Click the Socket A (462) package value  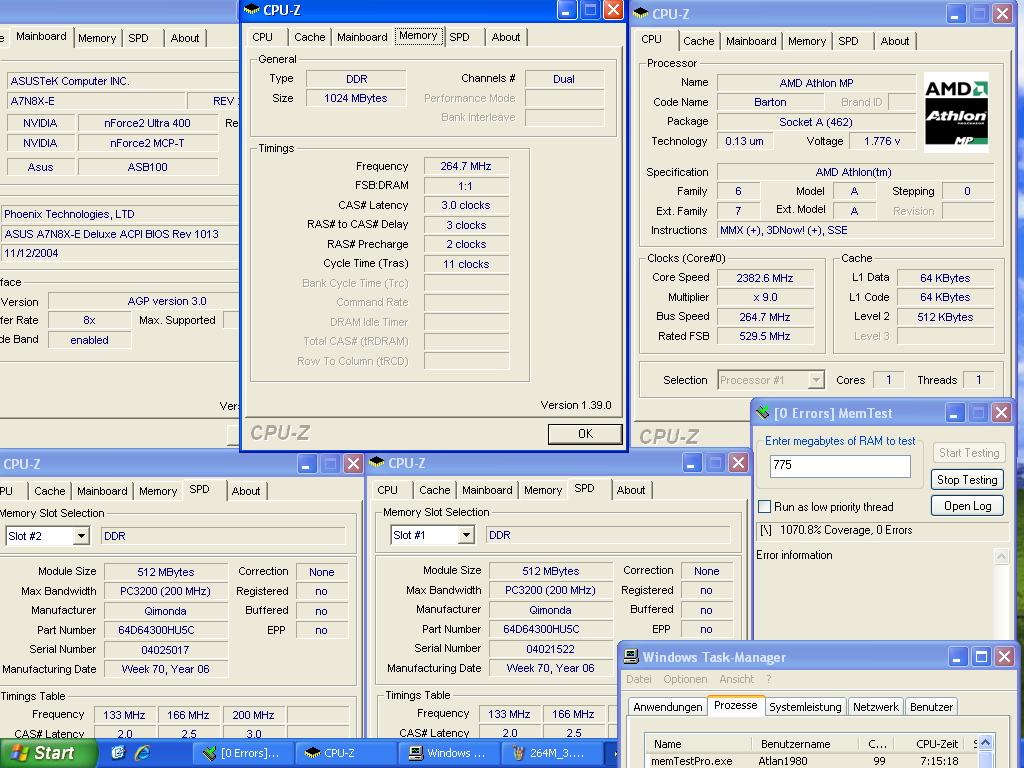816,121
